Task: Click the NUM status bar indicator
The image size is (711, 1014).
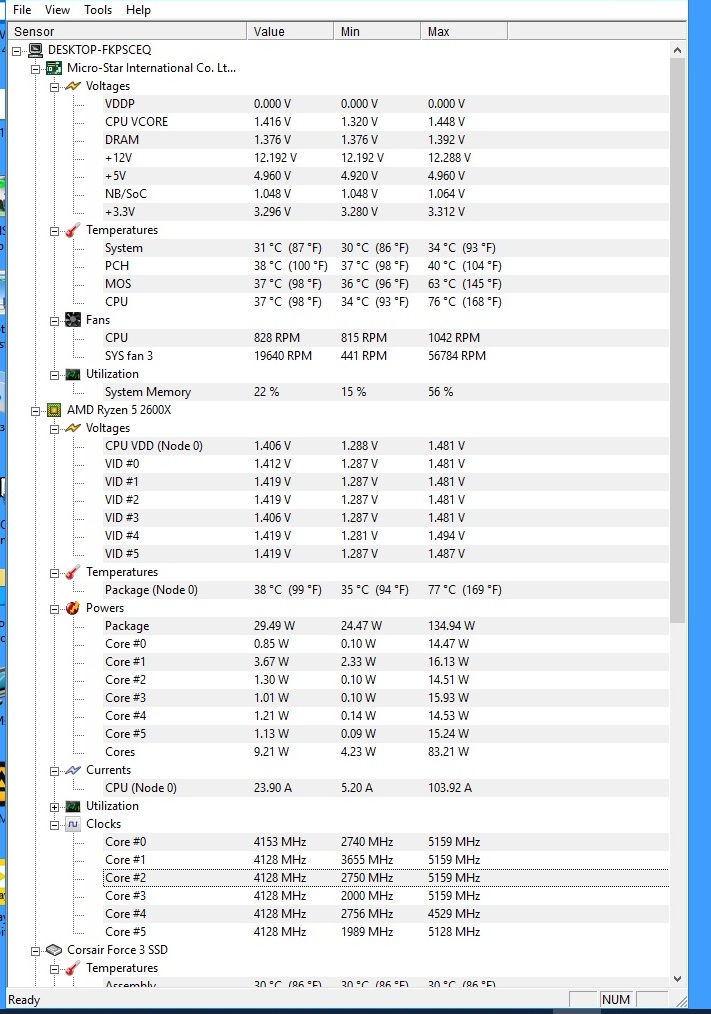Action: tap(615, 999)
